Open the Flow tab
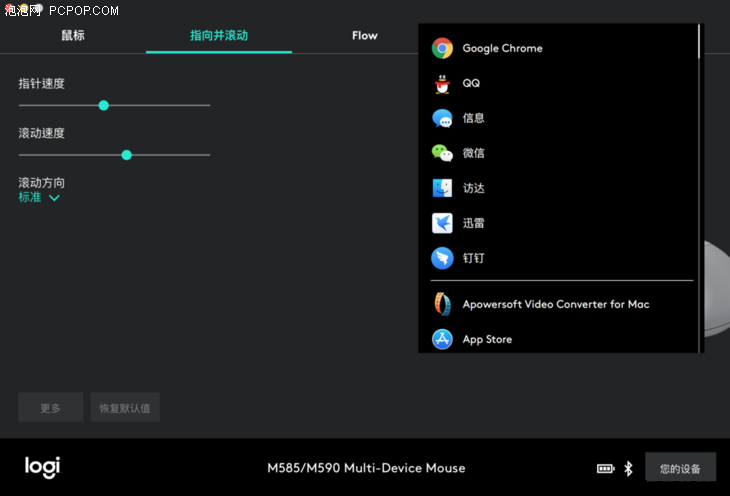730x496 pixels. [365, 35]
